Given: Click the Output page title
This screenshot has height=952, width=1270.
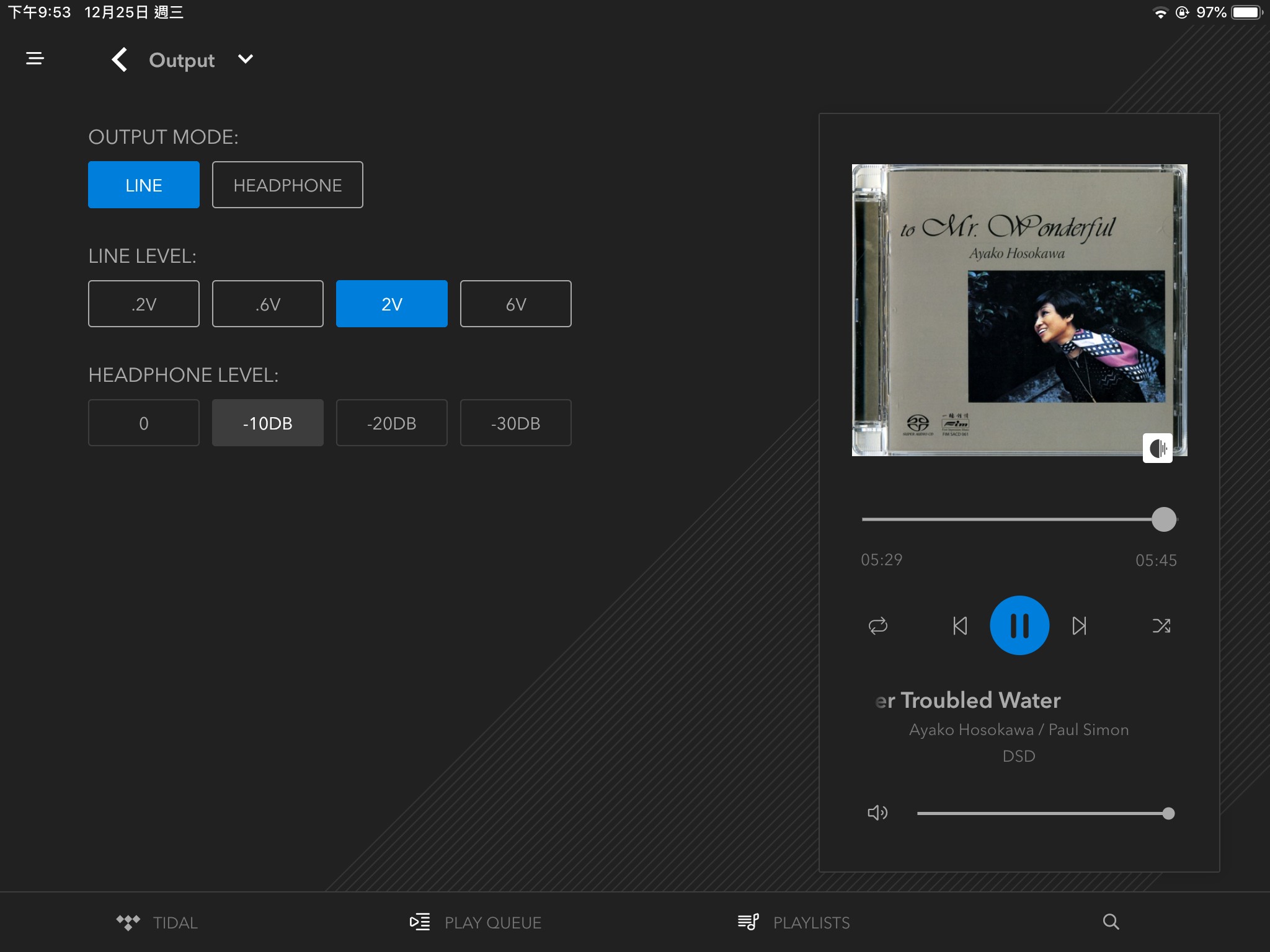Looking at the screenshot, I should 182,60.
